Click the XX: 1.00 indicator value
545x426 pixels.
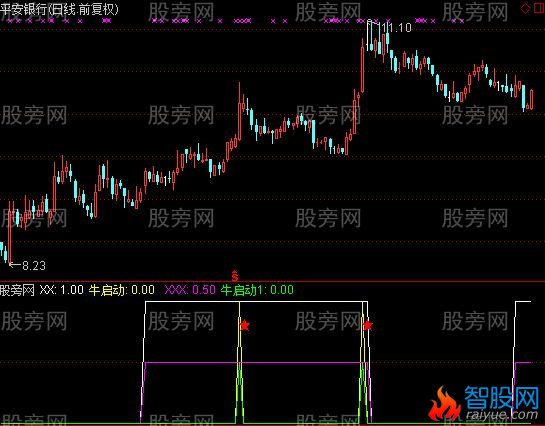[62, 290]
